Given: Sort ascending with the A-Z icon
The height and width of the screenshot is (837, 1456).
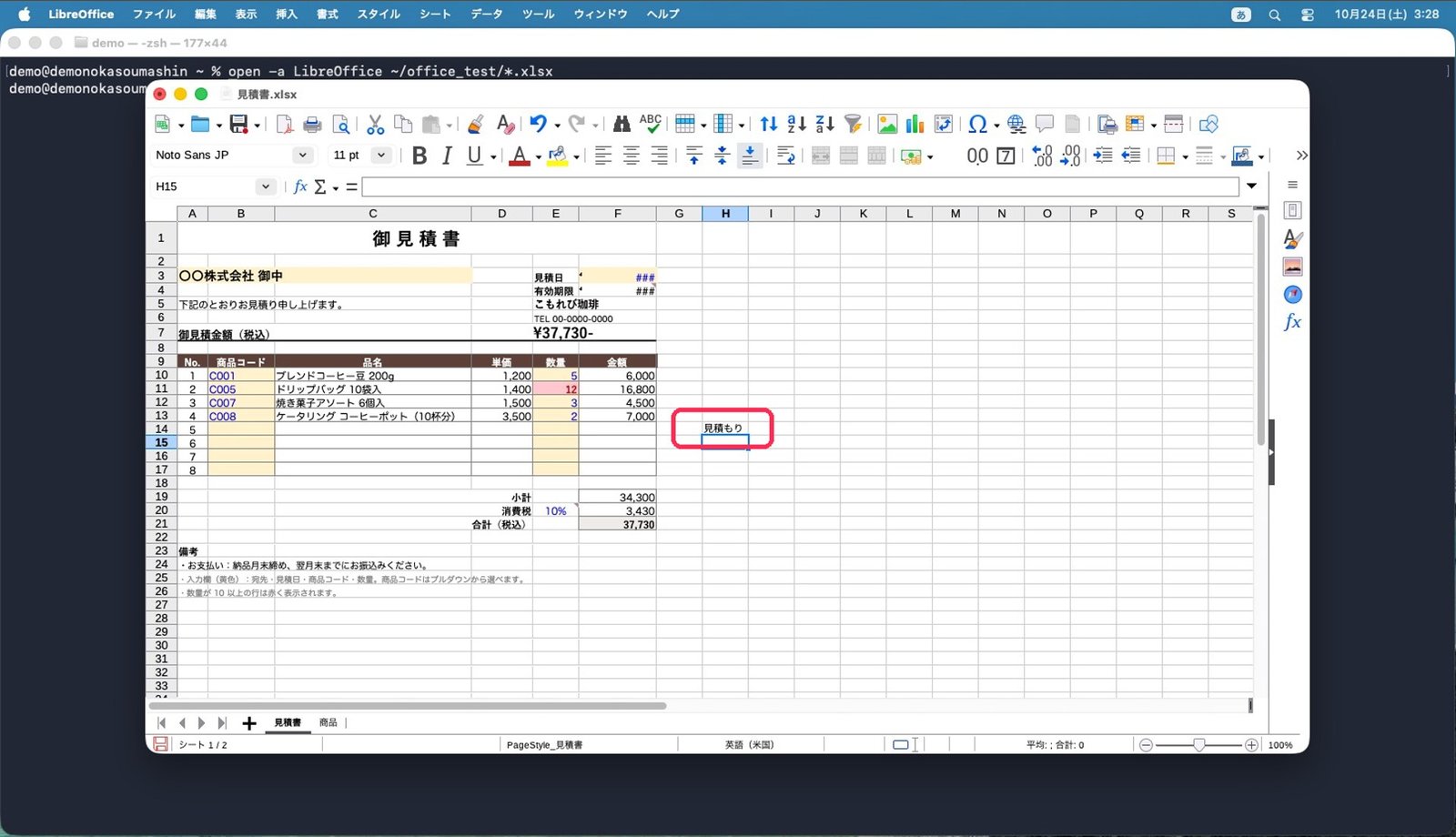Looking at the screenshot, I should click(x=797, y=125).
